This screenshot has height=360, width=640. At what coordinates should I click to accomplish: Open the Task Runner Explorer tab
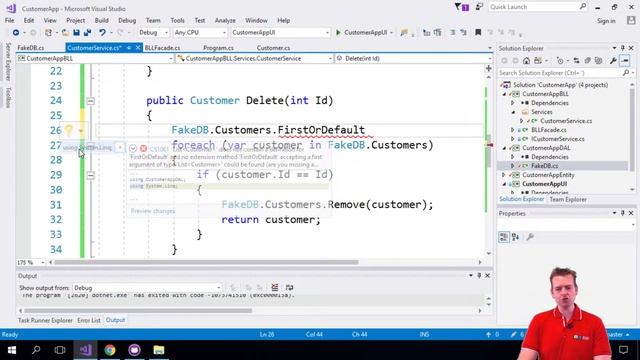click(x=45, y=320)
